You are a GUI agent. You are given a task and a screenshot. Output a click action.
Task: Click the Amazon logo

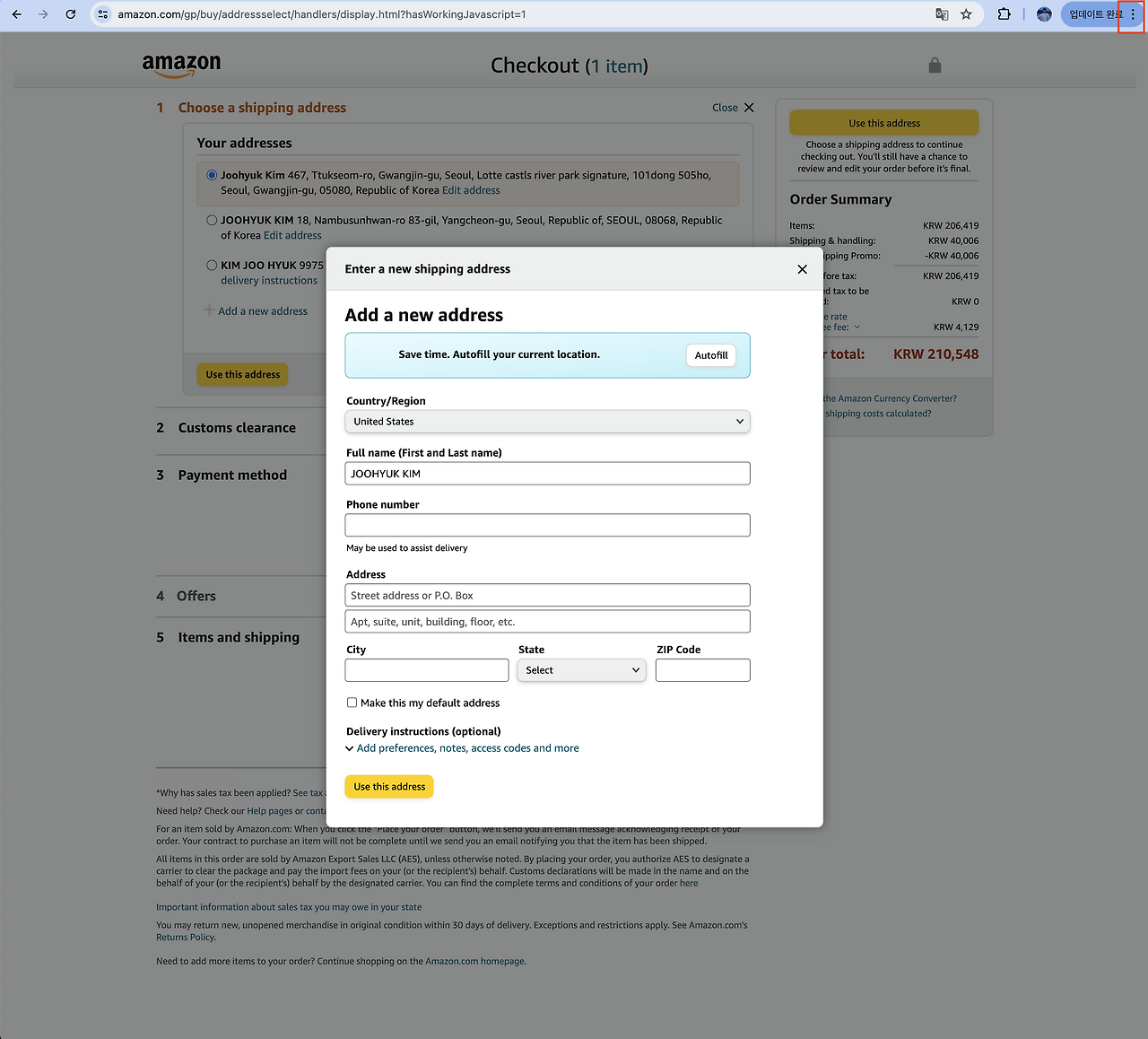point(181,65)
